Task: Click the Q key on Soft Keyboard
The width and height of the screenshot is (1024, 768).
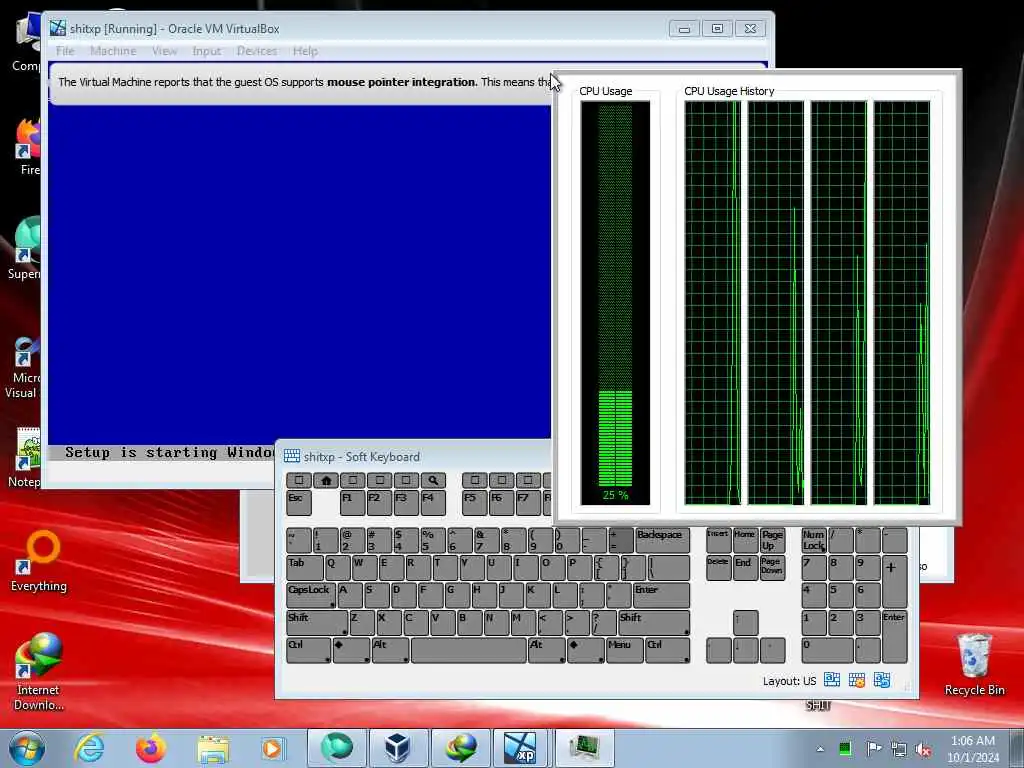Action: tap(337, 568)
